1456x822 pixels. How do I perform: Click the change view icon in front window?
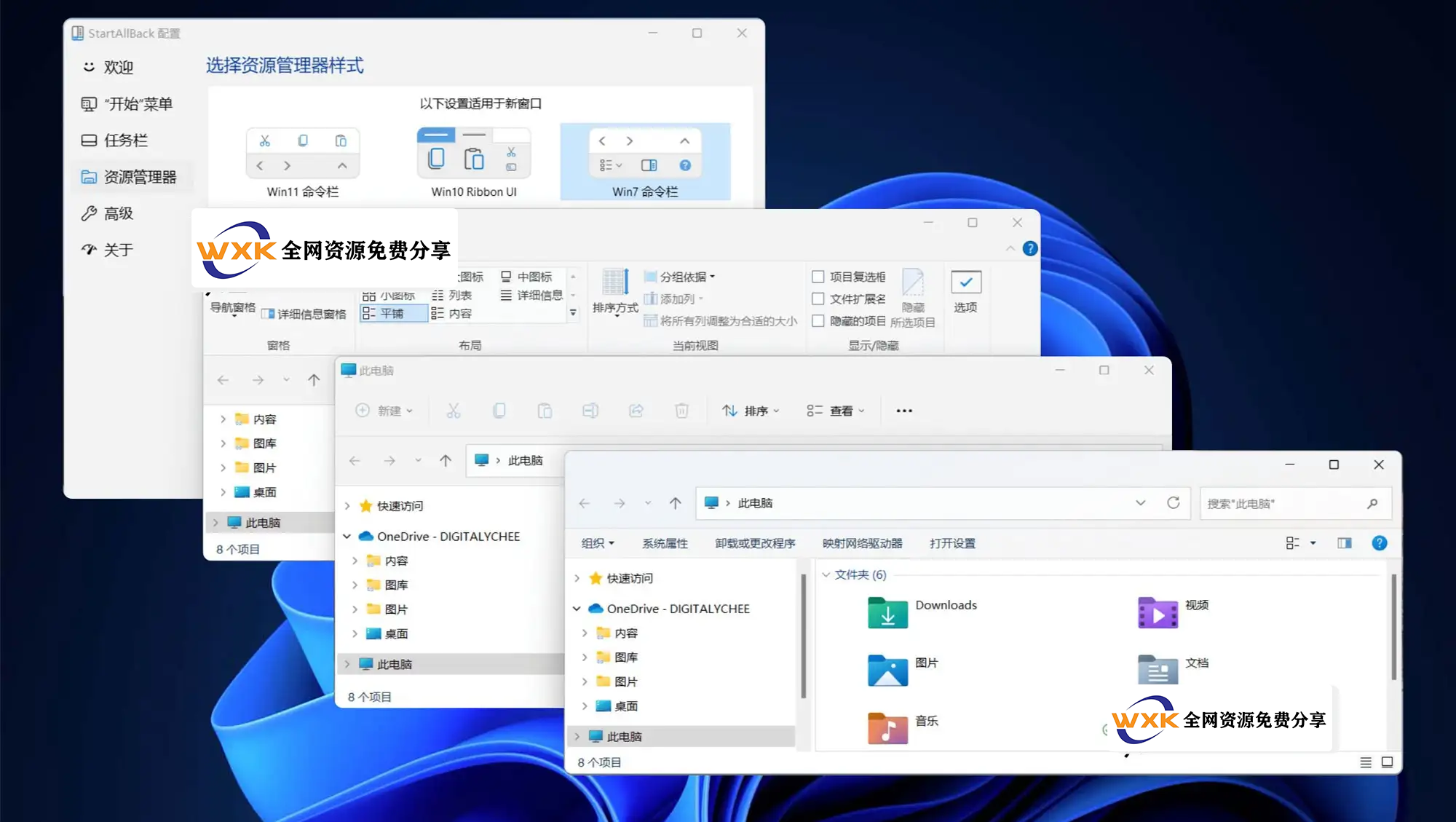coord(1293,543)
